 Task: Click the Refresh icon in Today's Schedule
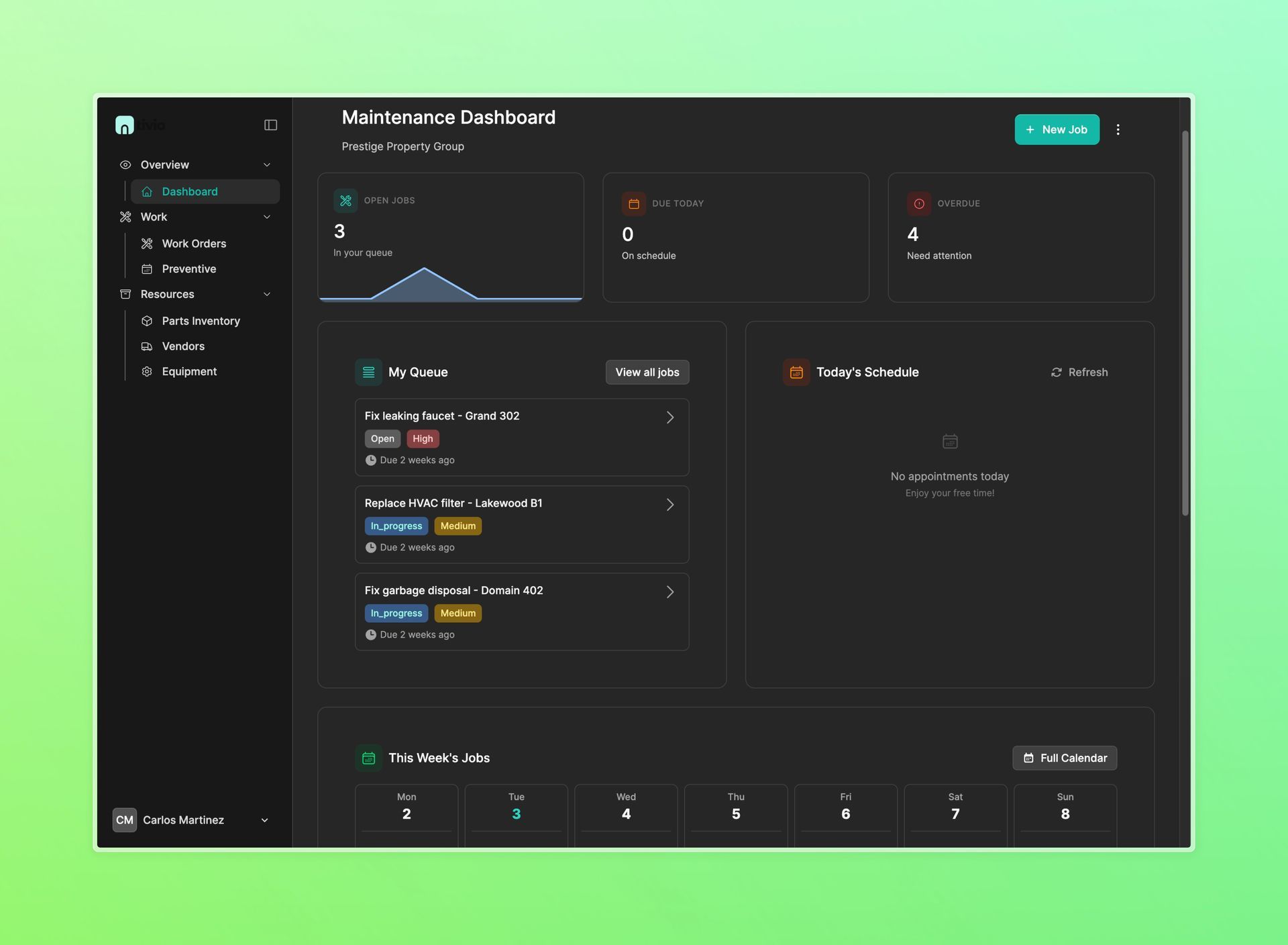coord(1057,372)
